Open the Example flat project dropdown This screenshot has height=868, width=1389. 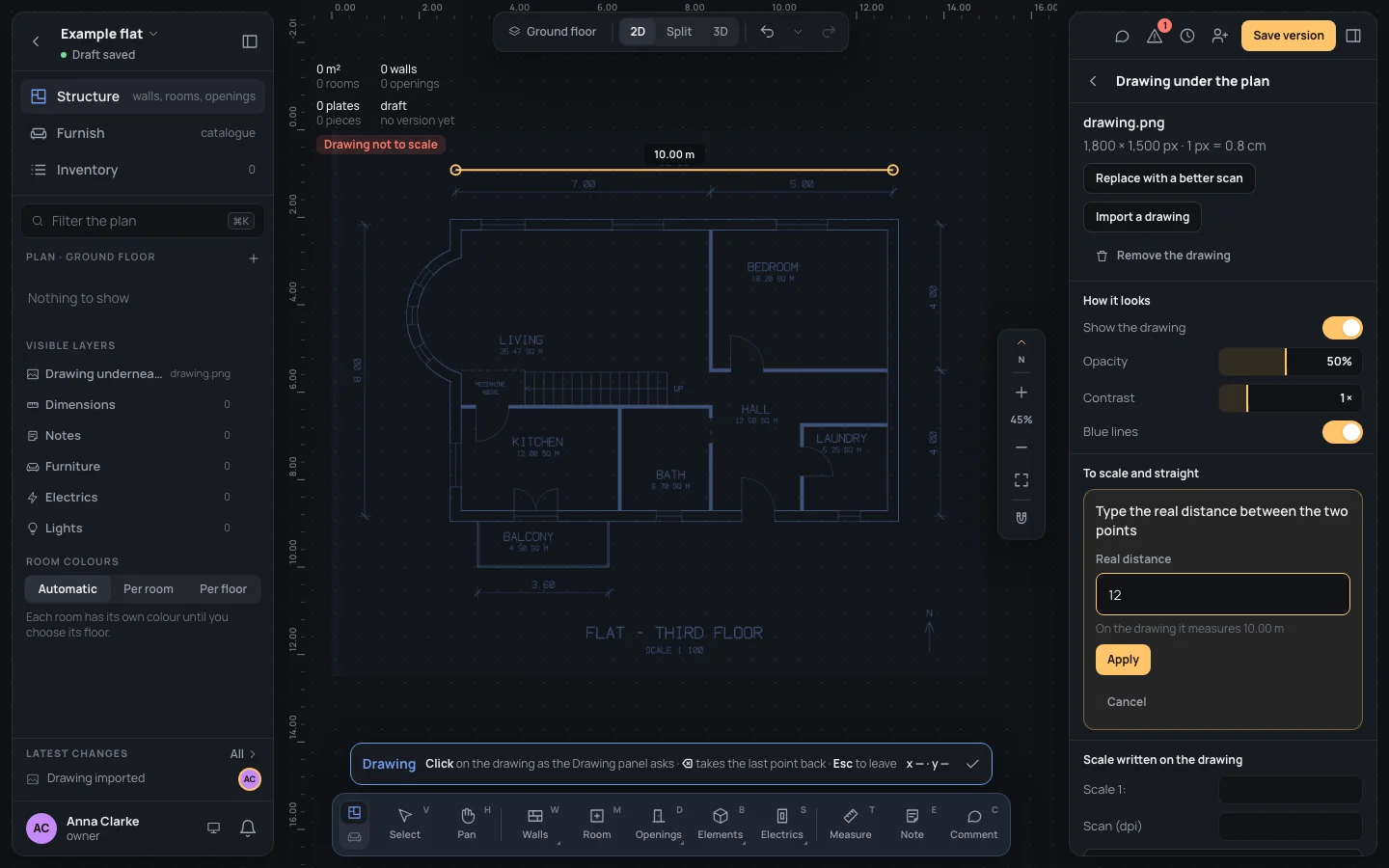pyautogui.click(x=109, y=34)
